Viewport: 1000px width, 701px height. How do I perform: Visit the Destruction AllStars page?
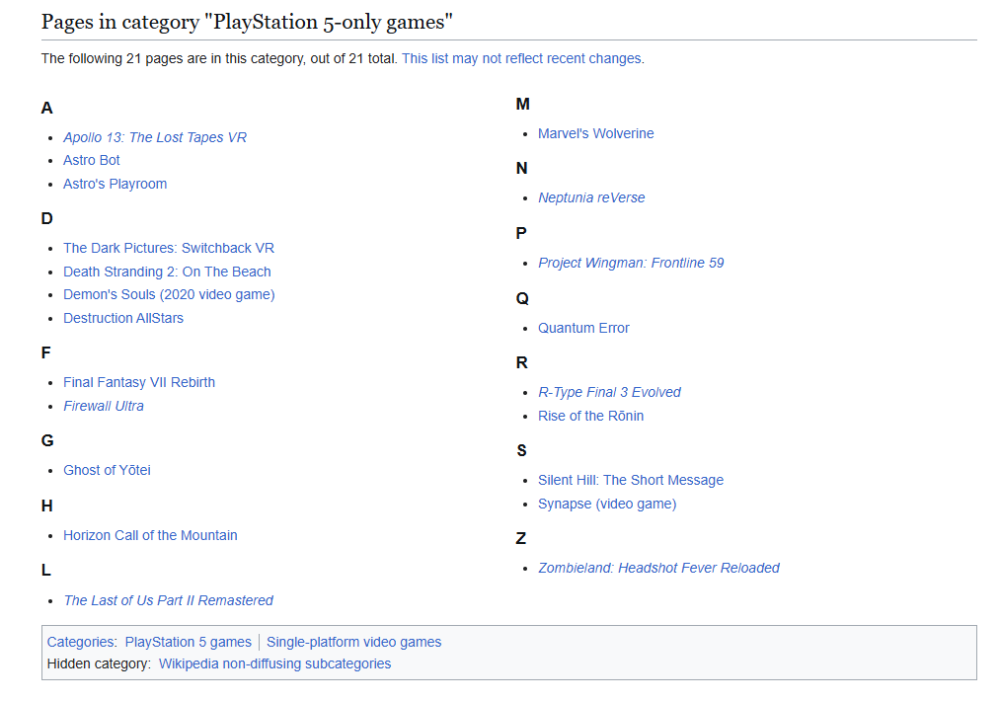123,318
